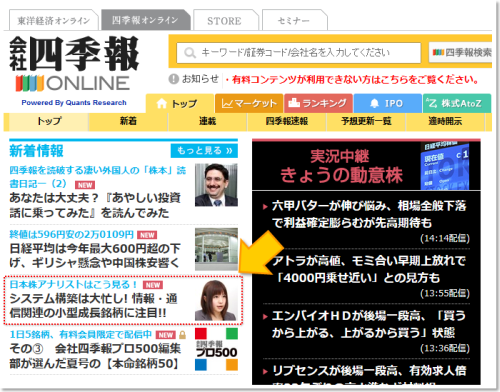500x392 pixels.
Task: Open the セミナー tab
Action: [x=294, y=21]
